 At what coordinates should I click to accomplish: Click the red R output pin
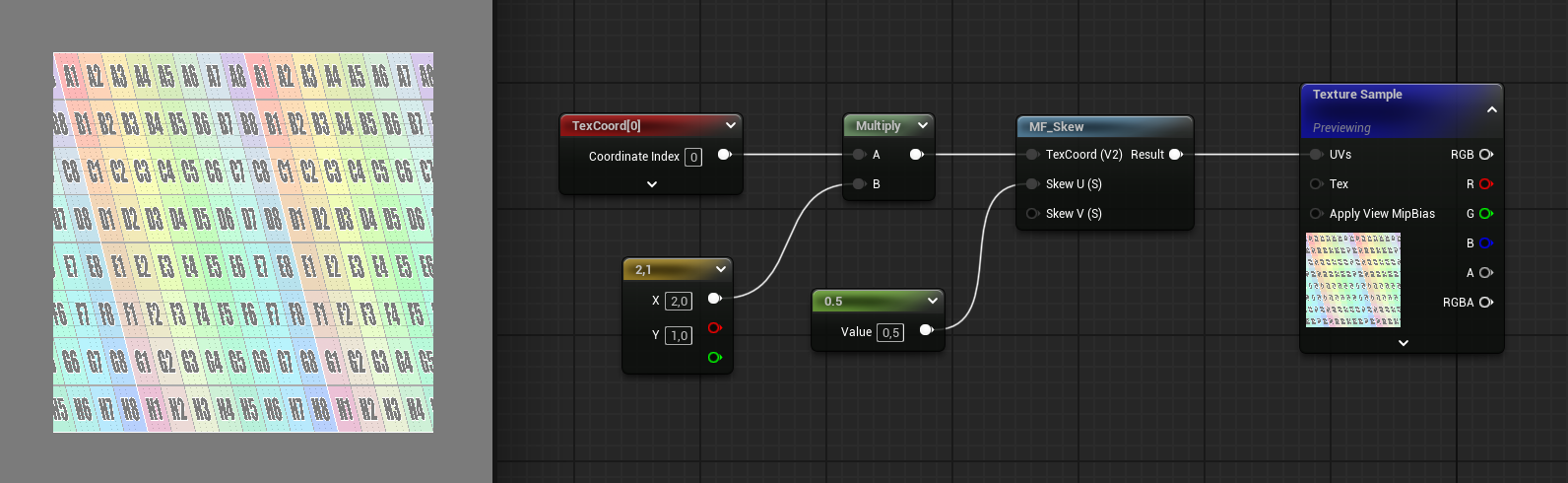point(1486,184)
